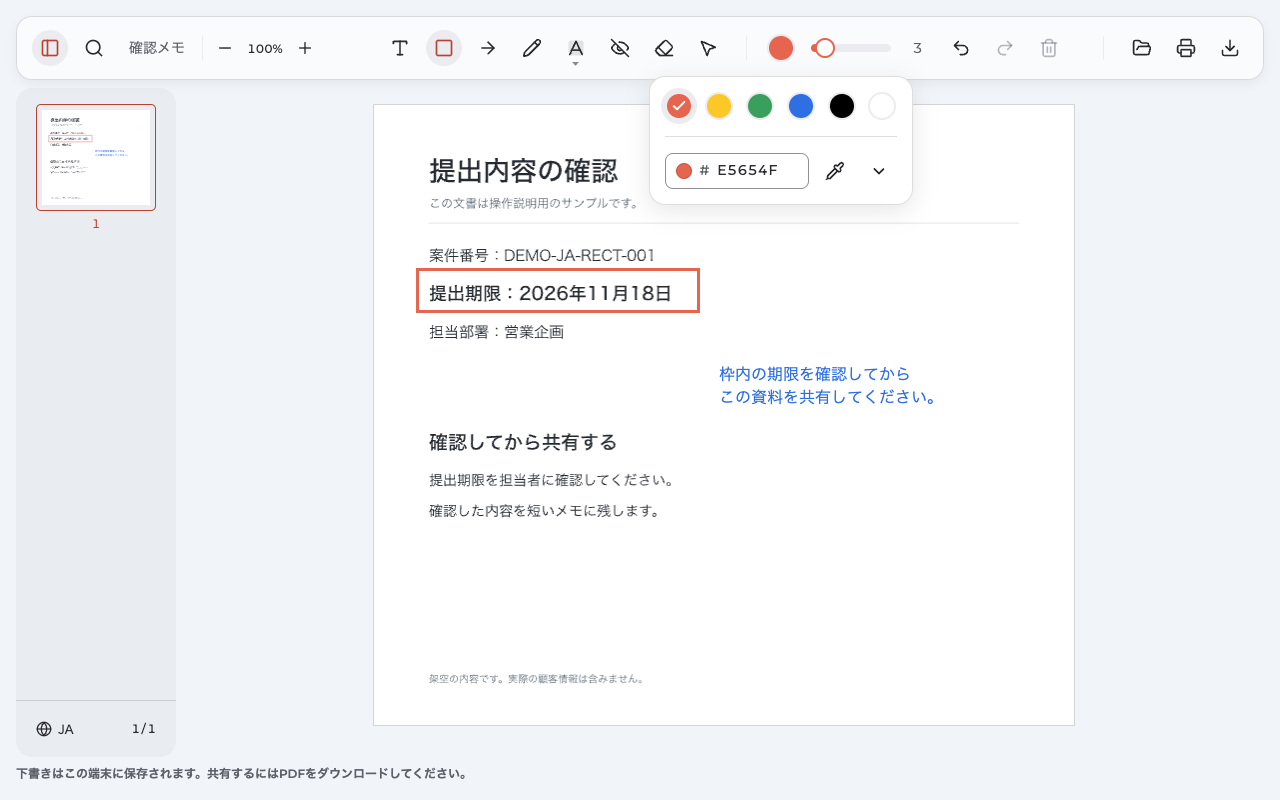
Task: Open the JA language selector
Action: [55, 729]
